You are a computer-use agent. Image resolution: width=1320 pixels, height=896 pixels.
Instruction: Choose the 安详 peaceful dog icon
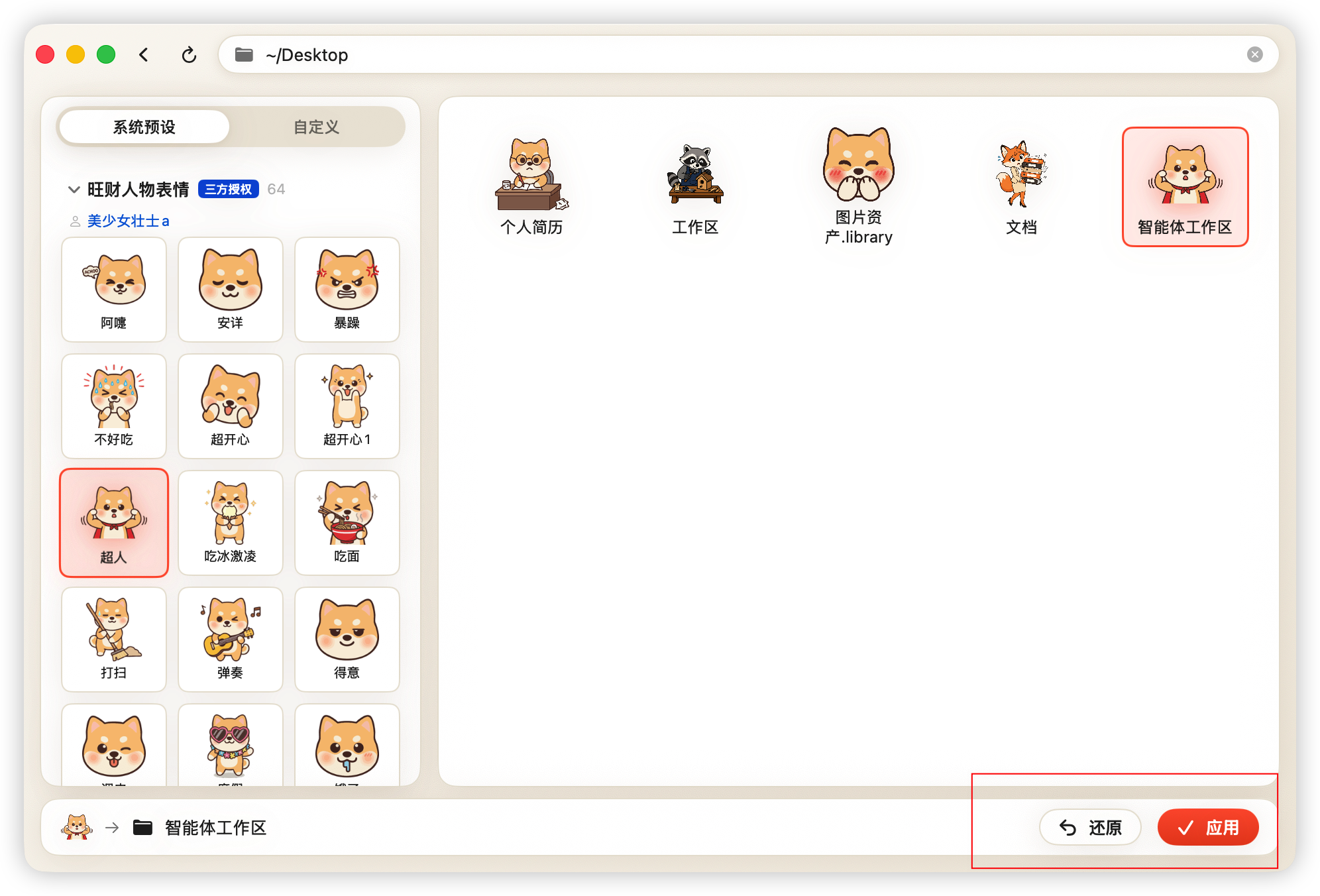[x=231, y=290]
